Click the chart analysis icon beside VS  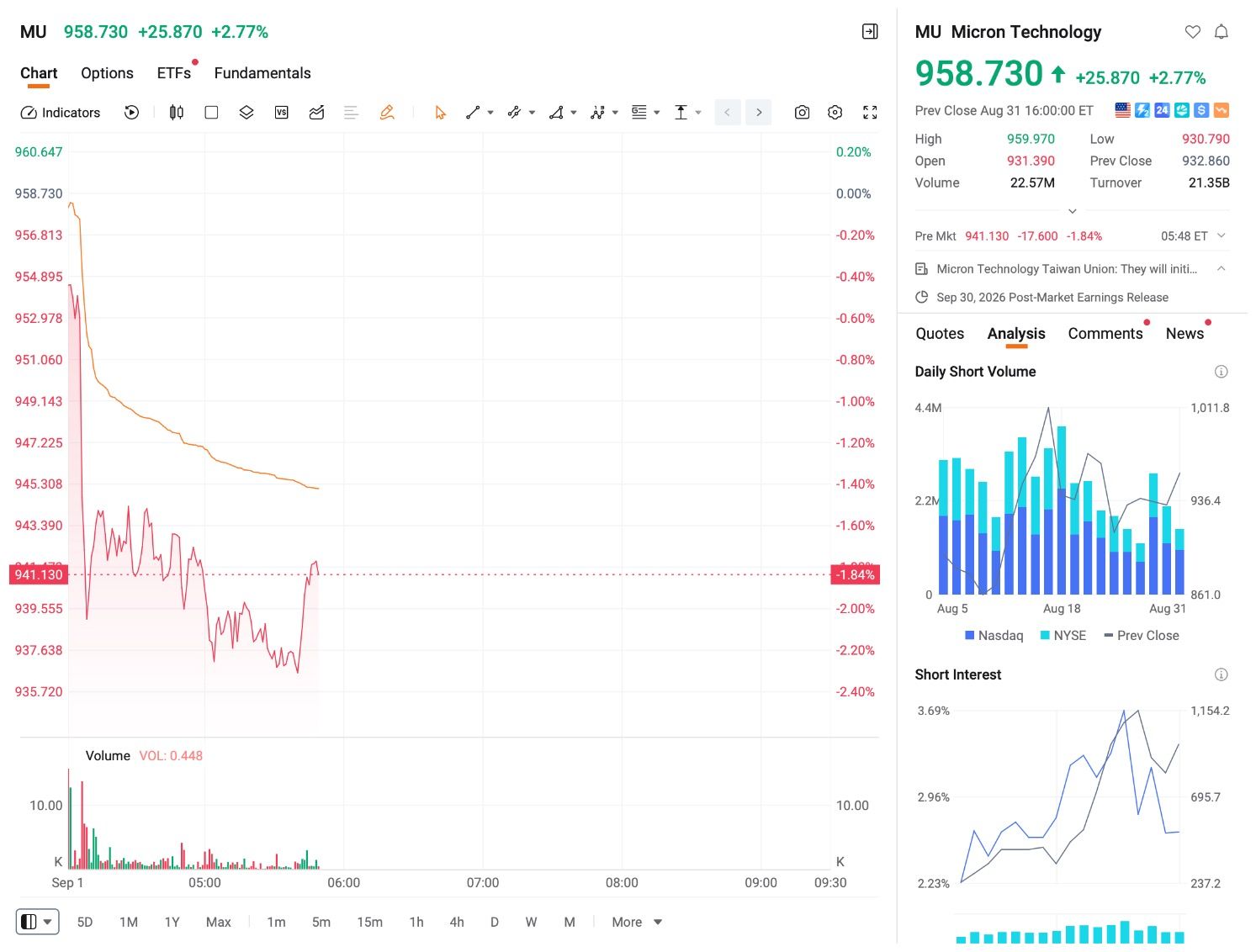(316, 113)
